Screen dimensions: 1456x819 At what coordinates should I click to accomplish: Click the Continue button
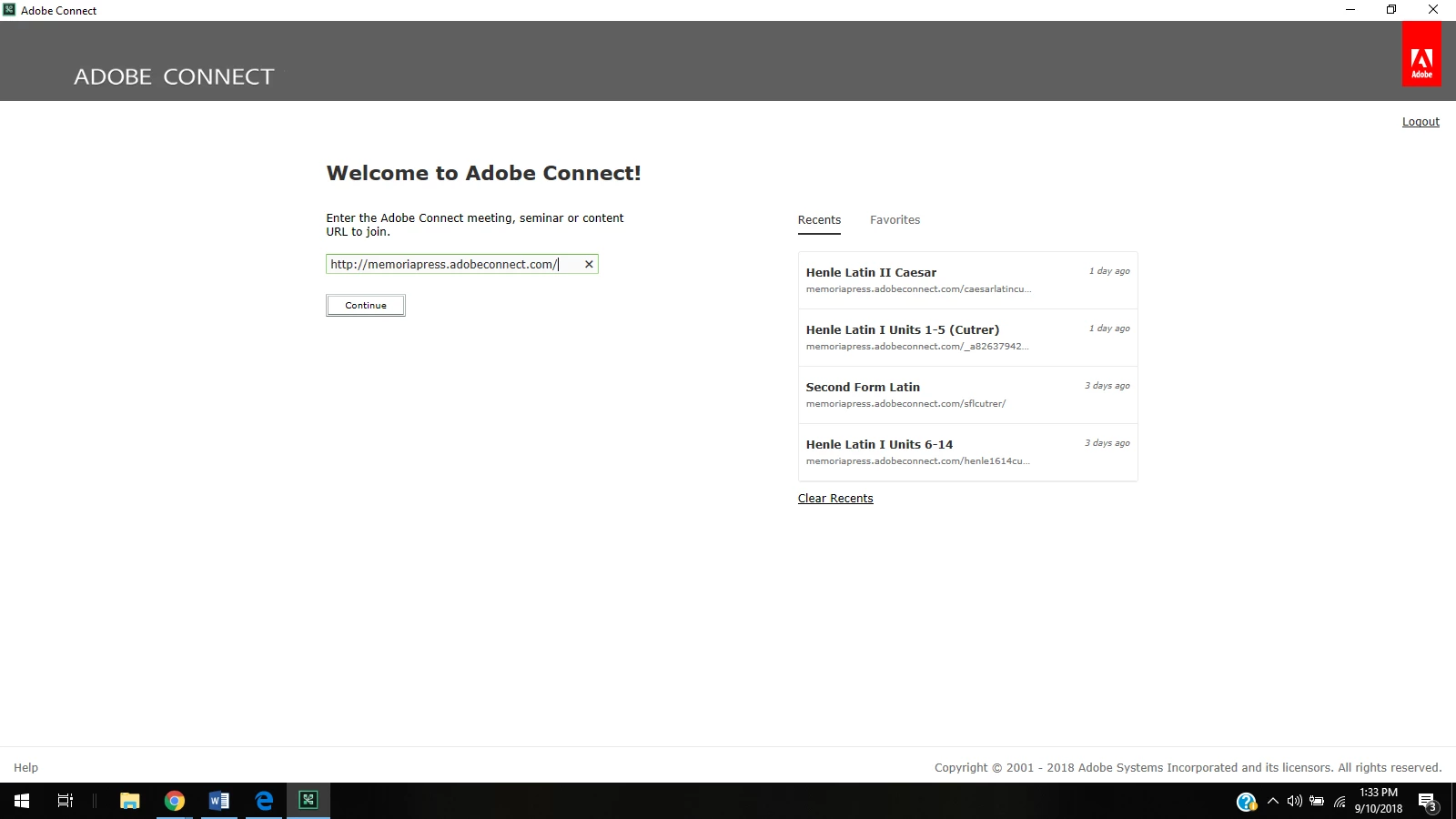366,306
